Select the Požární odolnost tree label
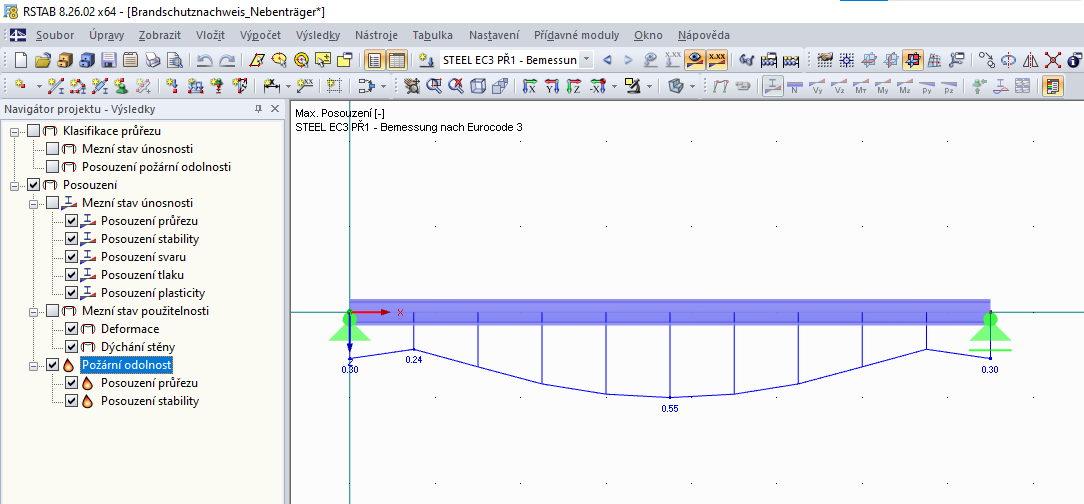The height and width of the screenshot is (504, 1084). coord(127,364)
